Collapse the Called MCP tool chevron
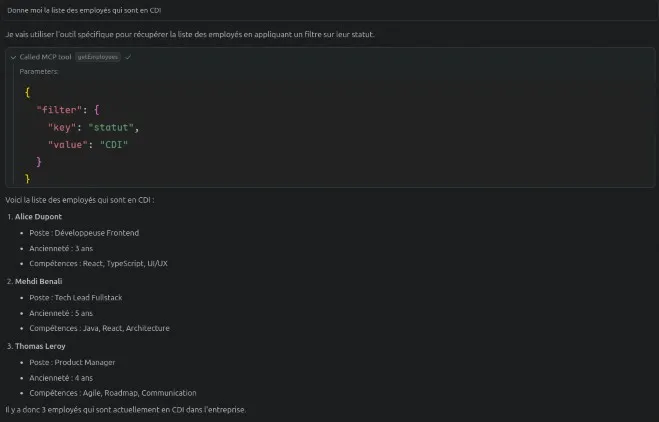This screenshot has height=422, width=659. [13, 57]
